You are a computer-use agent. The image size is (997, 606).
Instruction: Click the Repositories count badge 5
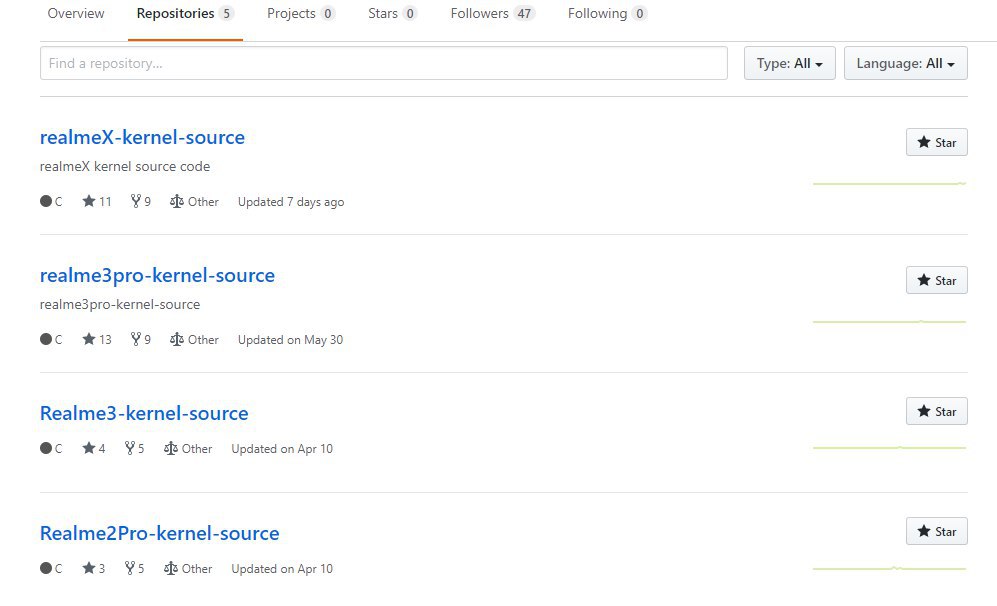[x=226, y=13]
